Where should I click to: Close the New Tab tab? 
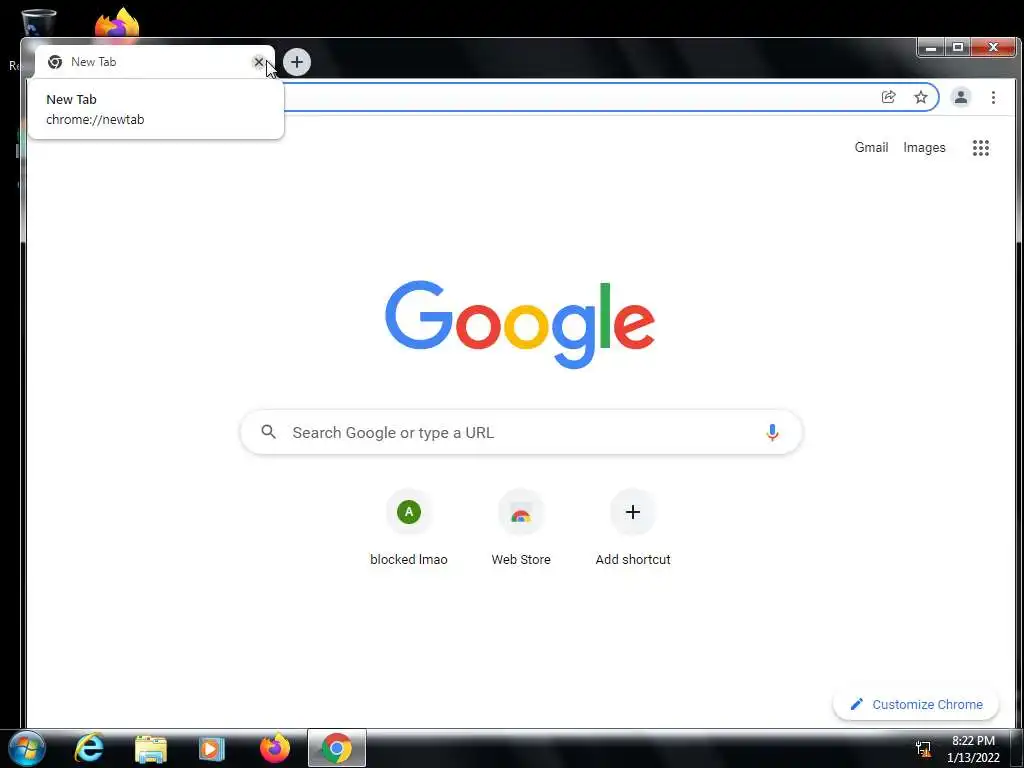(x=259, y=62)
